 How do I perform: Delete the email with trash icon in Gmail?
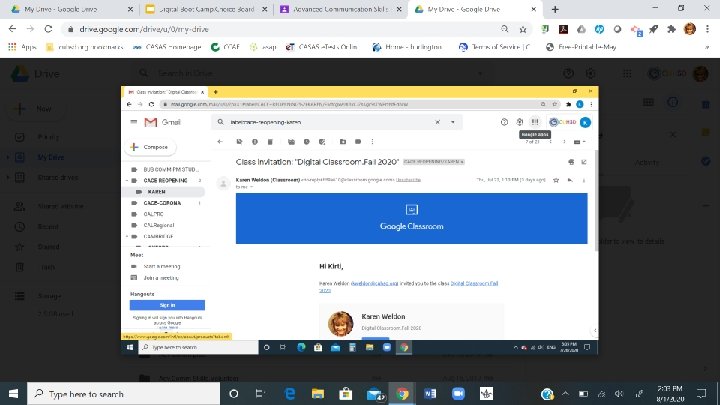pos(270,142)
